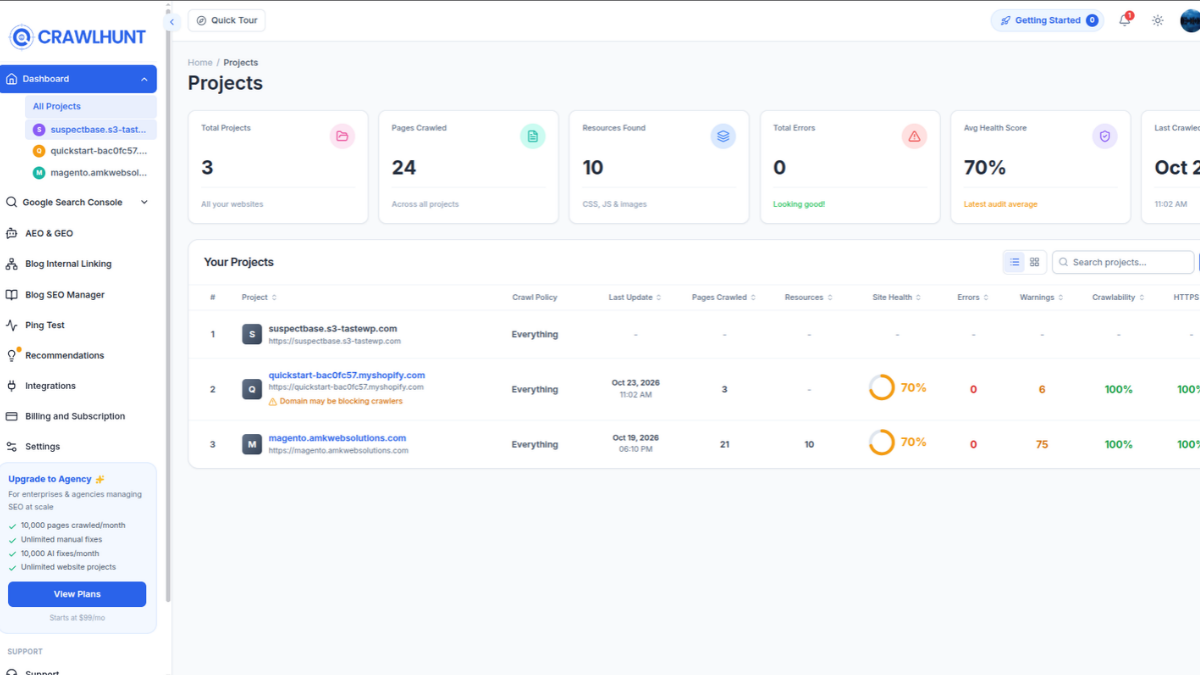
Task: Click the Settings sliders icon
Action: point(12,447)
